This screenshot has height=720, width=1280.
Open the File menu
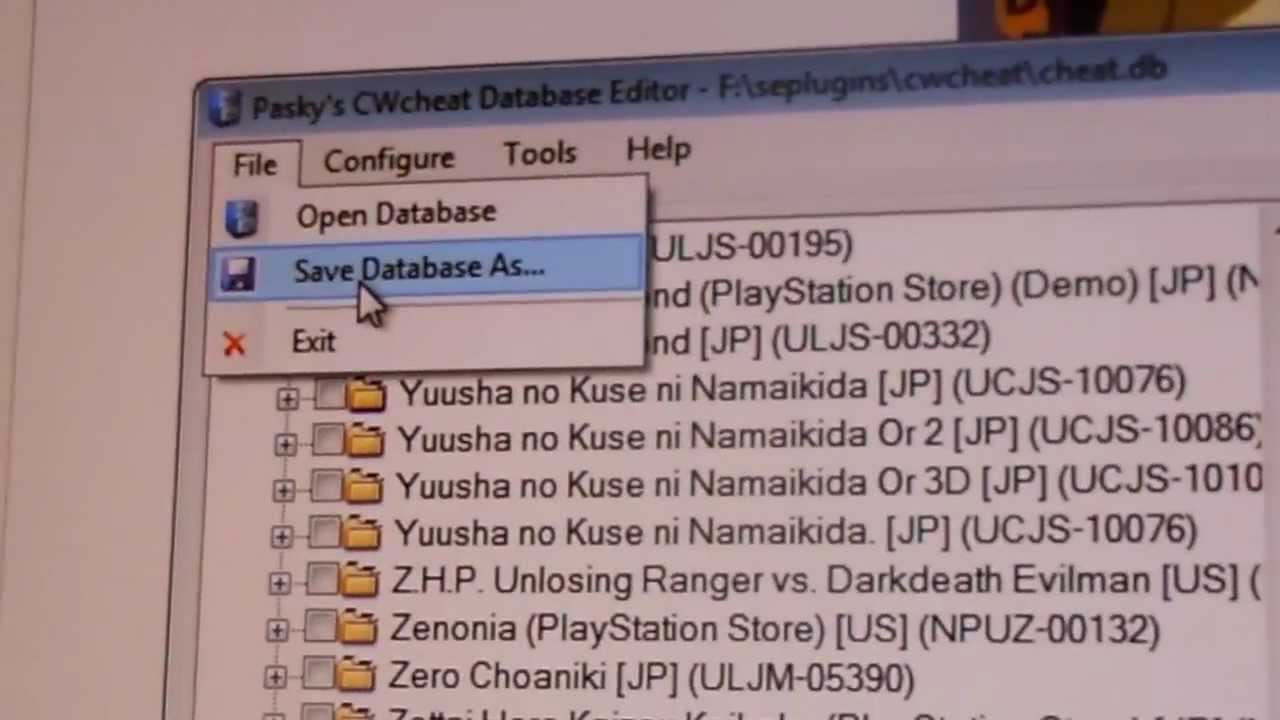[255, 165]
